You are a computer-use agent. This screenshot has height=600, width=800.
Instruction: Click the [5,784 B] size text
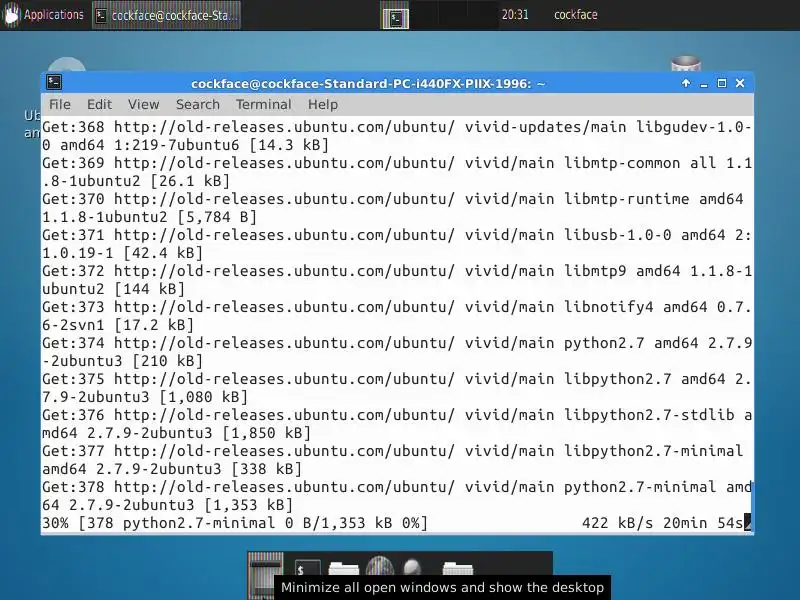point(217,217)
